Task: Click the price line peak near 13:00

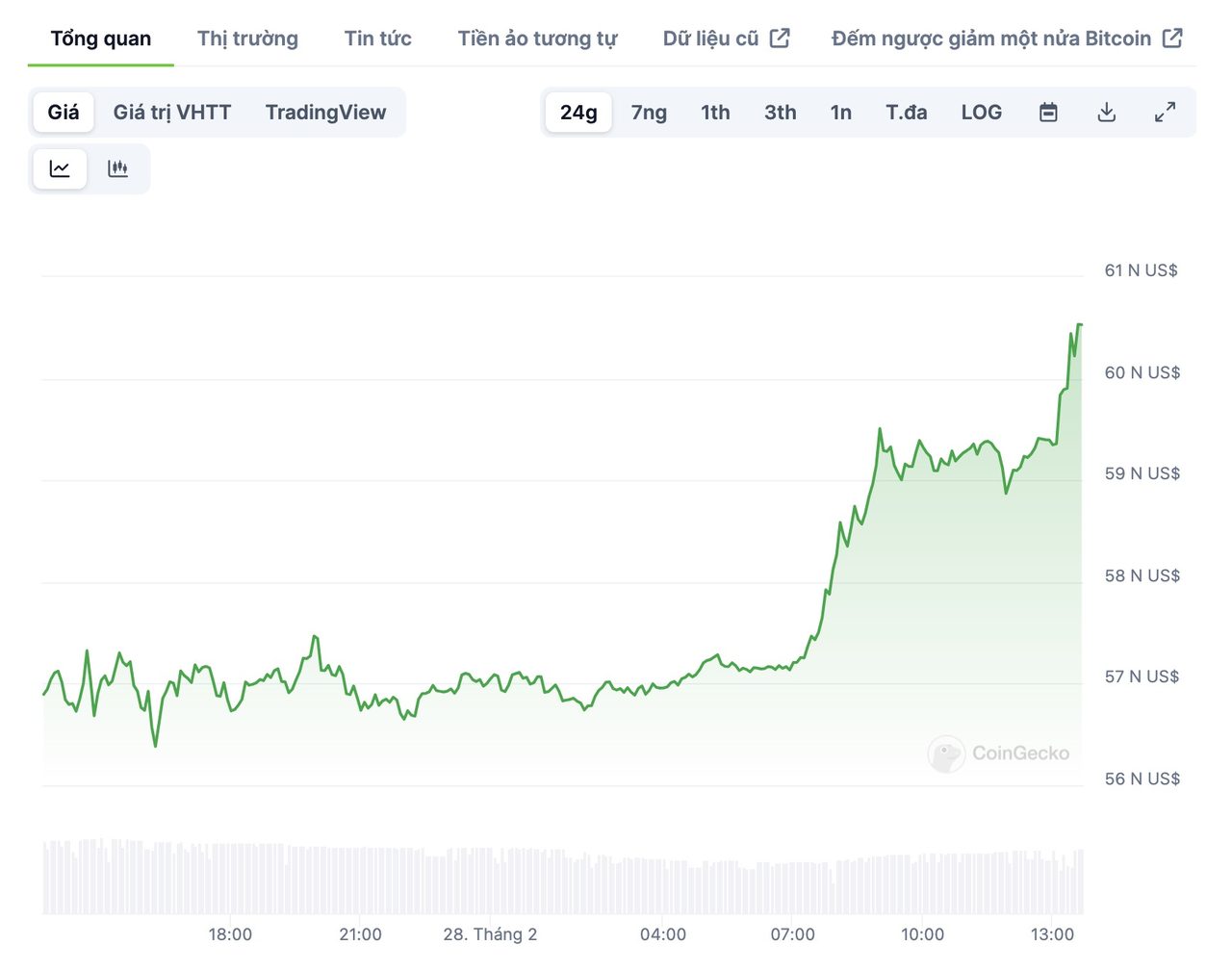Action: coord(1079,325)
